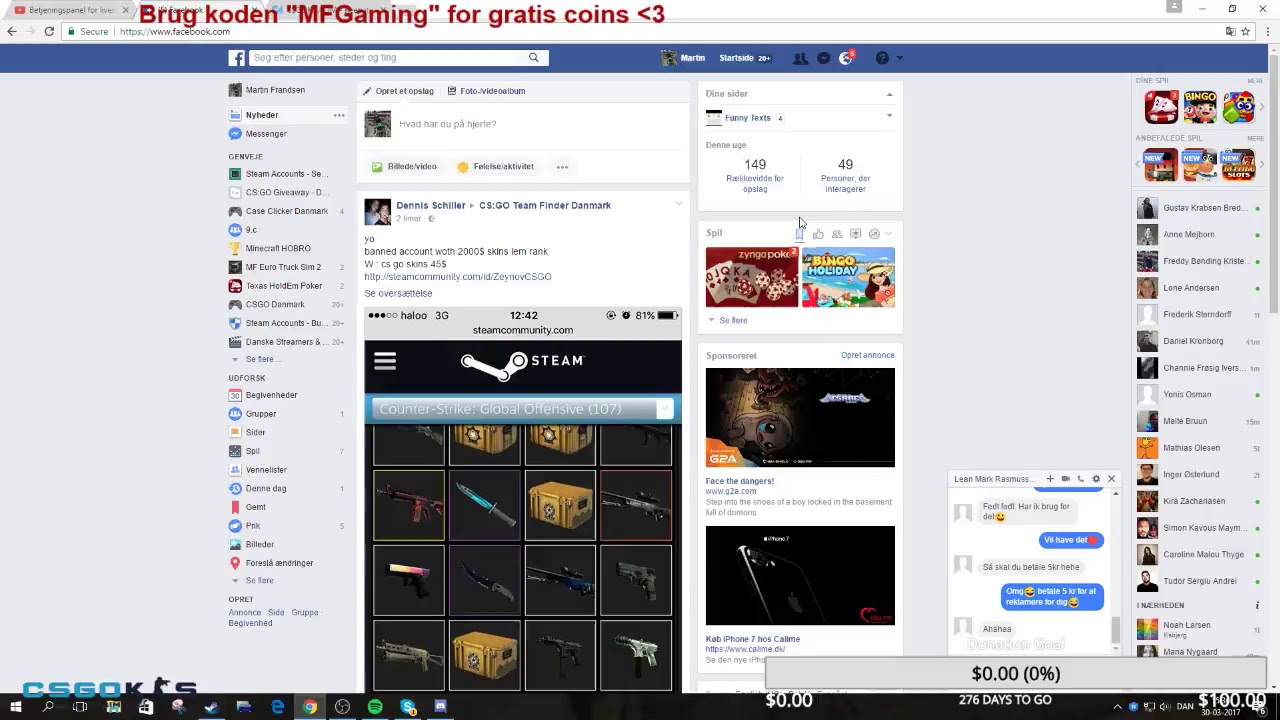Open the Steam inventory photo
This screenshot has width=1280, height=720.
[523, 498]
